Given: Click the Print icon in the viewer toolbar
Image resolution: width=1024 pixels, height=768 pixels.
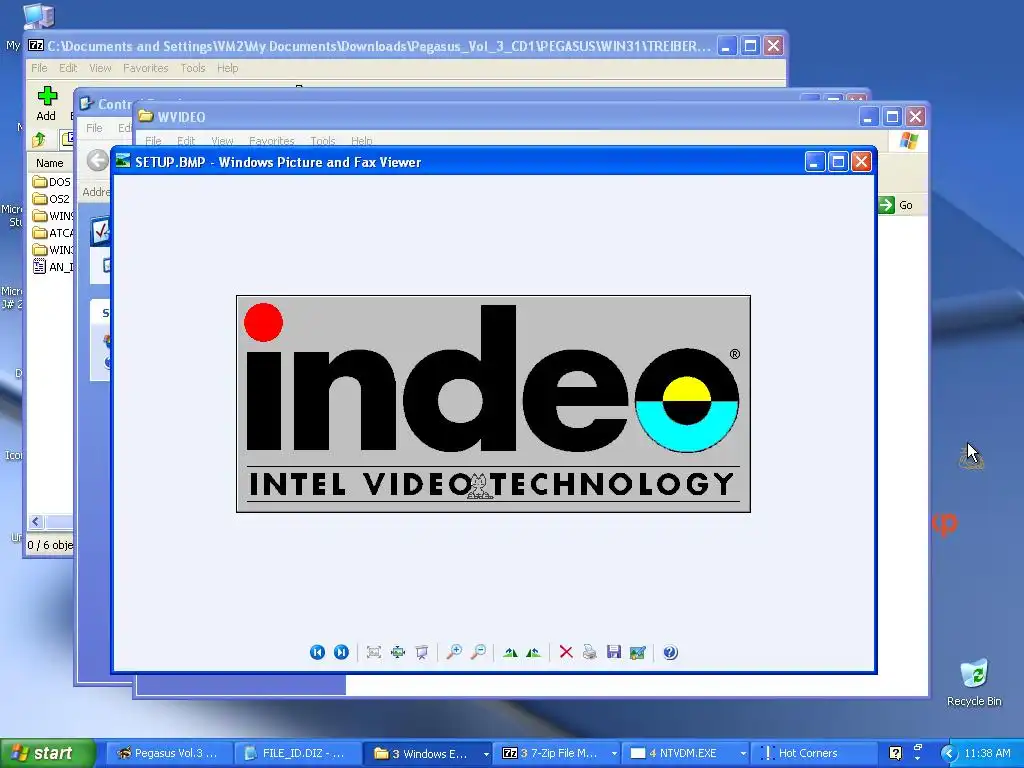Looking at the screenshot, I should (590, 652).
